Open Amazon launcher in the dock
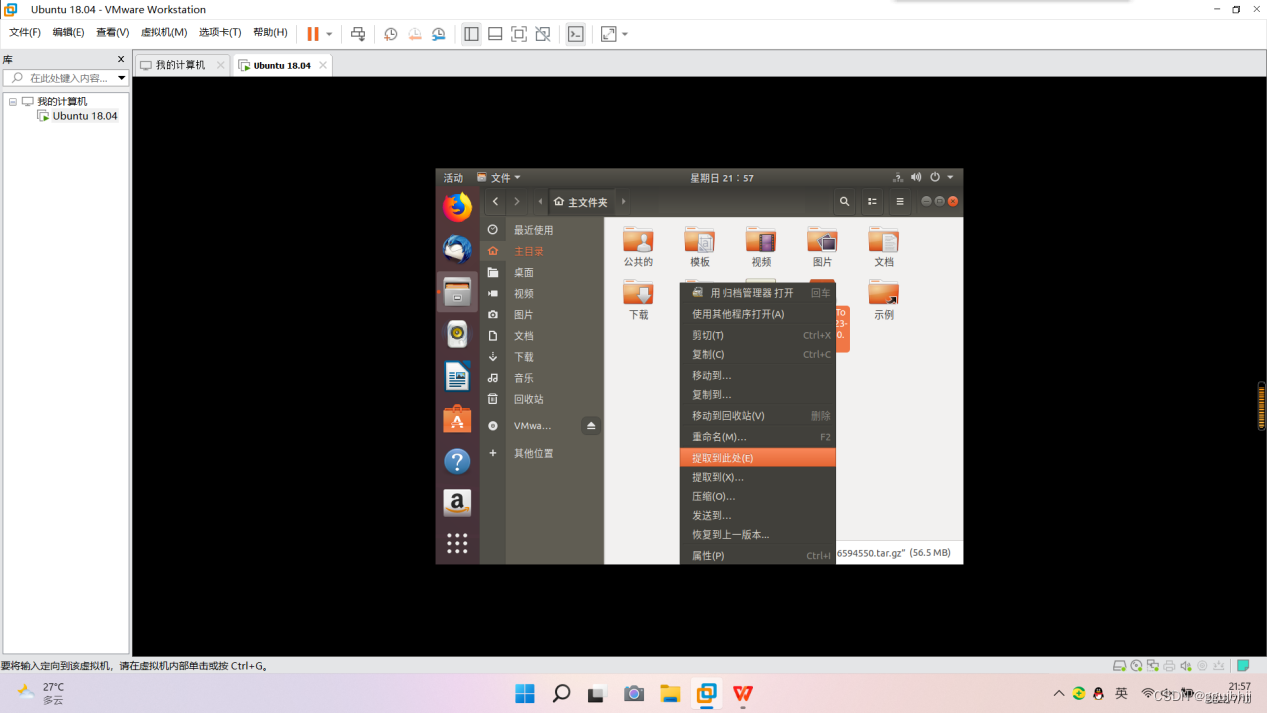Viewport: 1267px width, 713px height. pos(457,503)
